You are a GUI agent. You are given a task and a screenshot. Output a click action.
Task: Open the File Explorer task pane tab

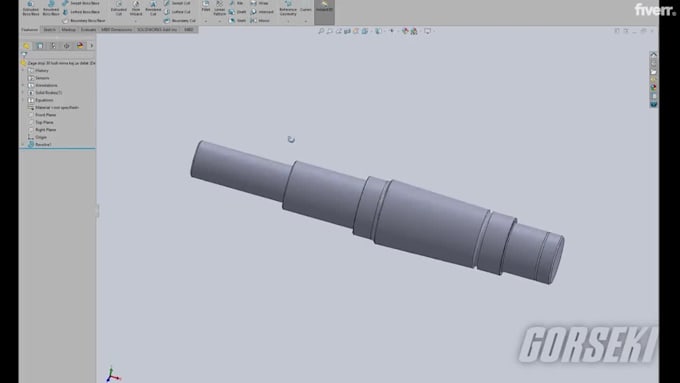tap(654, 72)
